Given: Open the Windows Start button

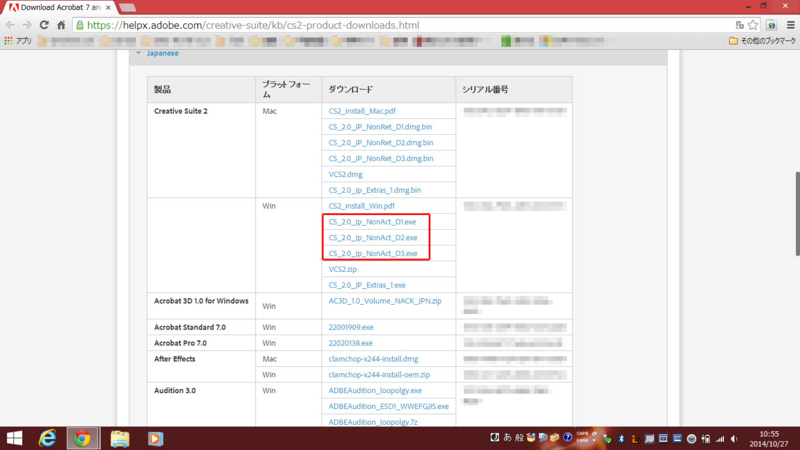Looking at the screenshot, I should tap(14, 438).
